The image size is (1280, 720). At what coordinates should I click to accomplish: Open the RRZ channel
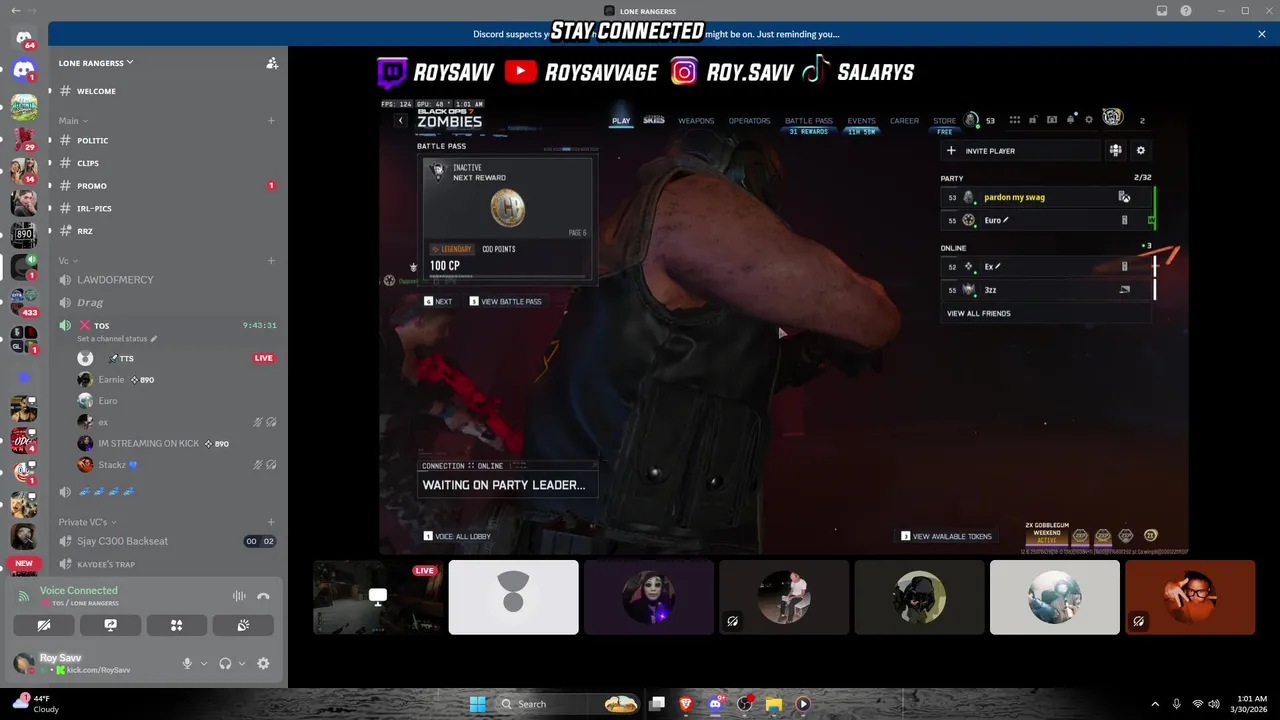(167, 231)
